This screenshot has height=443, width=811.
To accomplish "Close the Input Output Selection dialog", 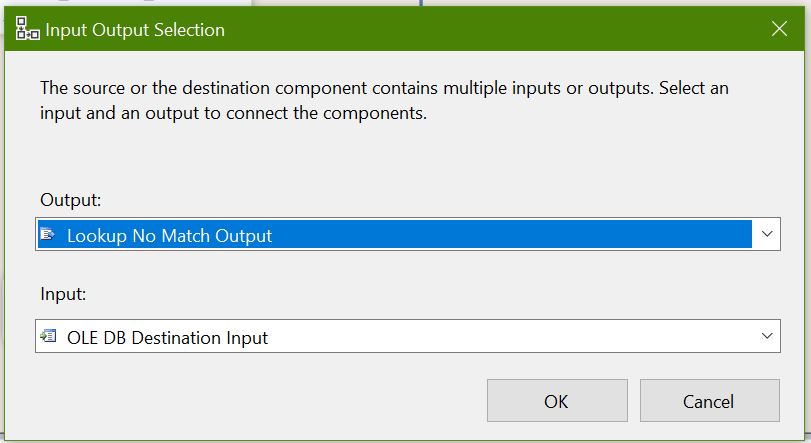I will click(x=779, y=29).
